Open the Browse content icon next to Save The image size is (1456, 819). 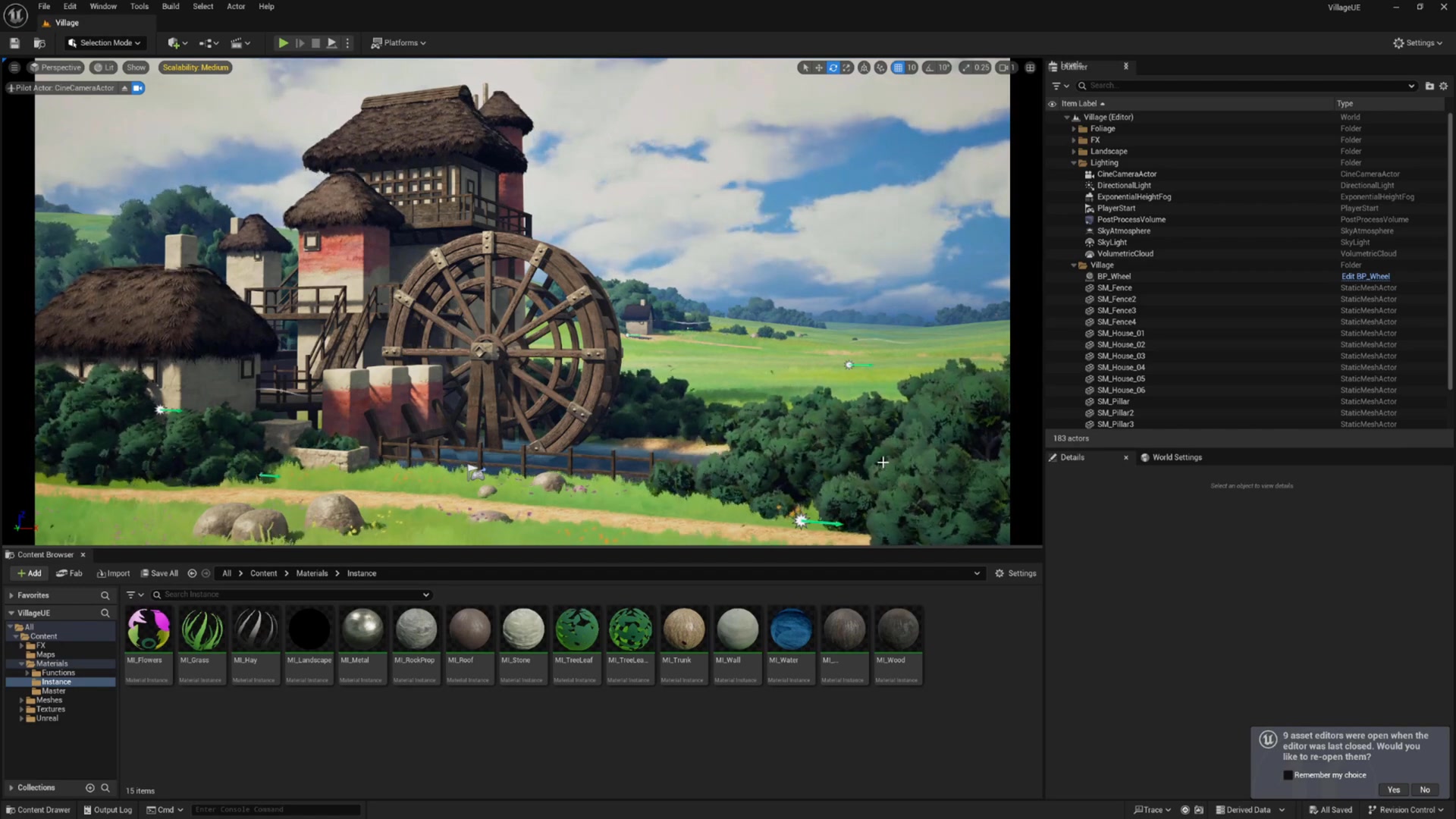39,43
